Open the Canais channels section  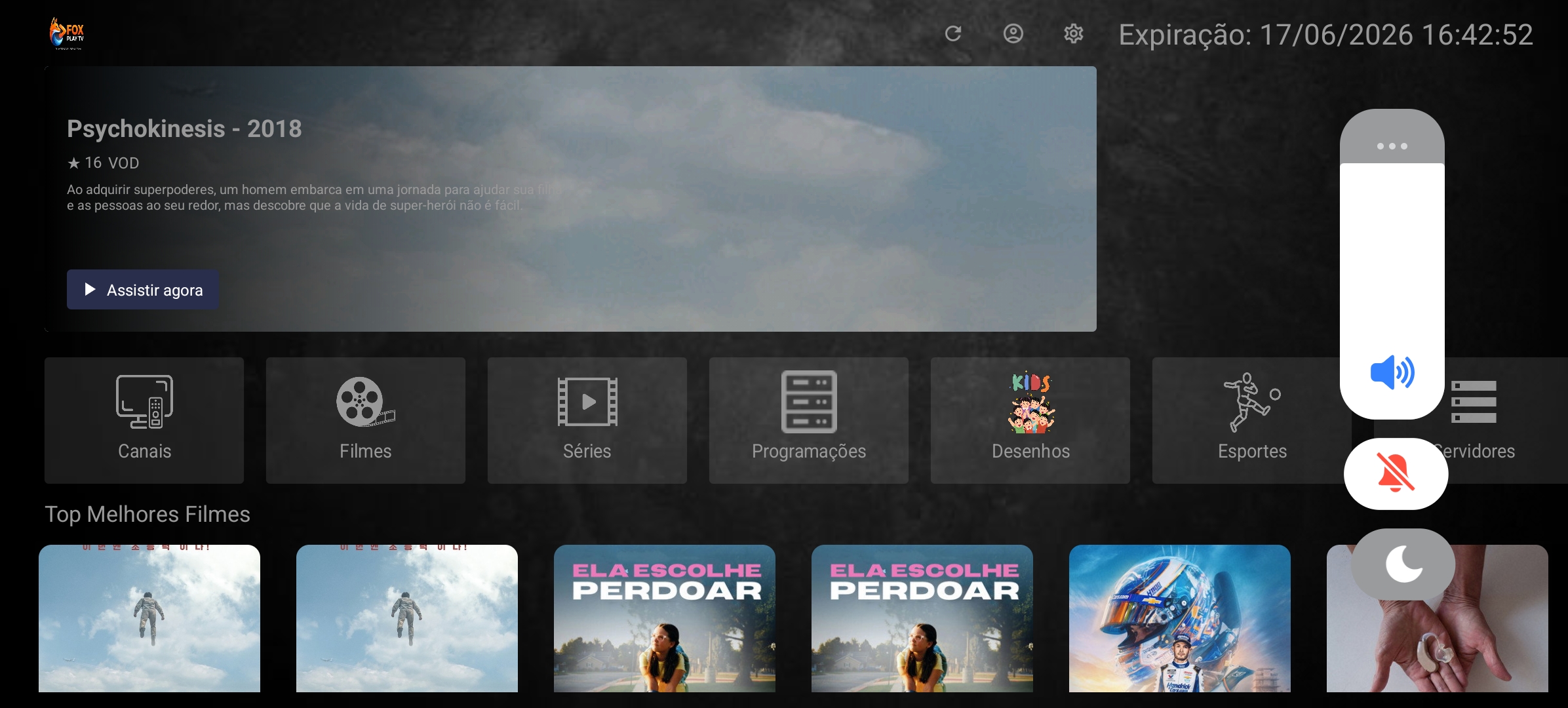pos(144,420)
